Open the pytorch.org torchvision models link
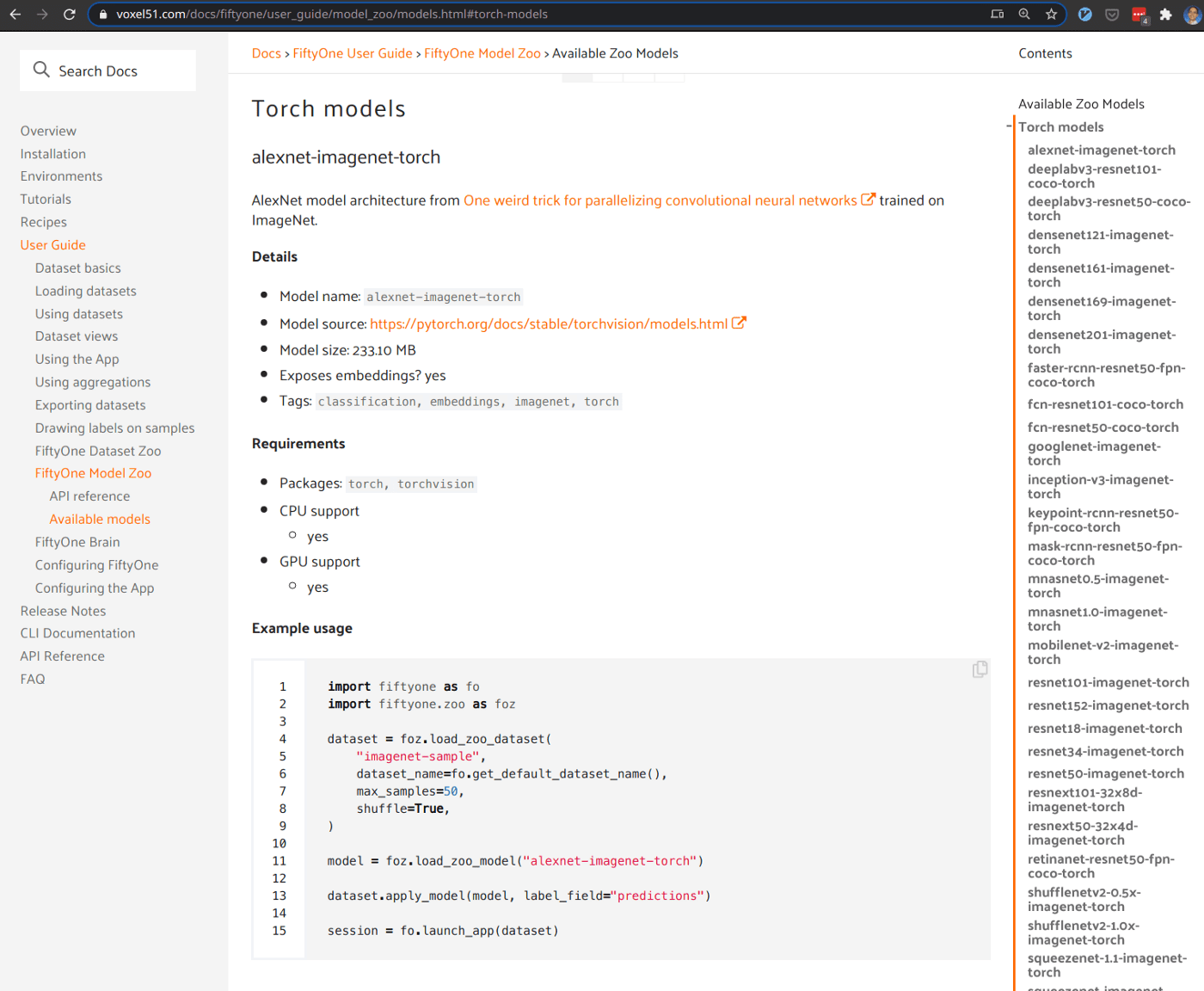 549,323
